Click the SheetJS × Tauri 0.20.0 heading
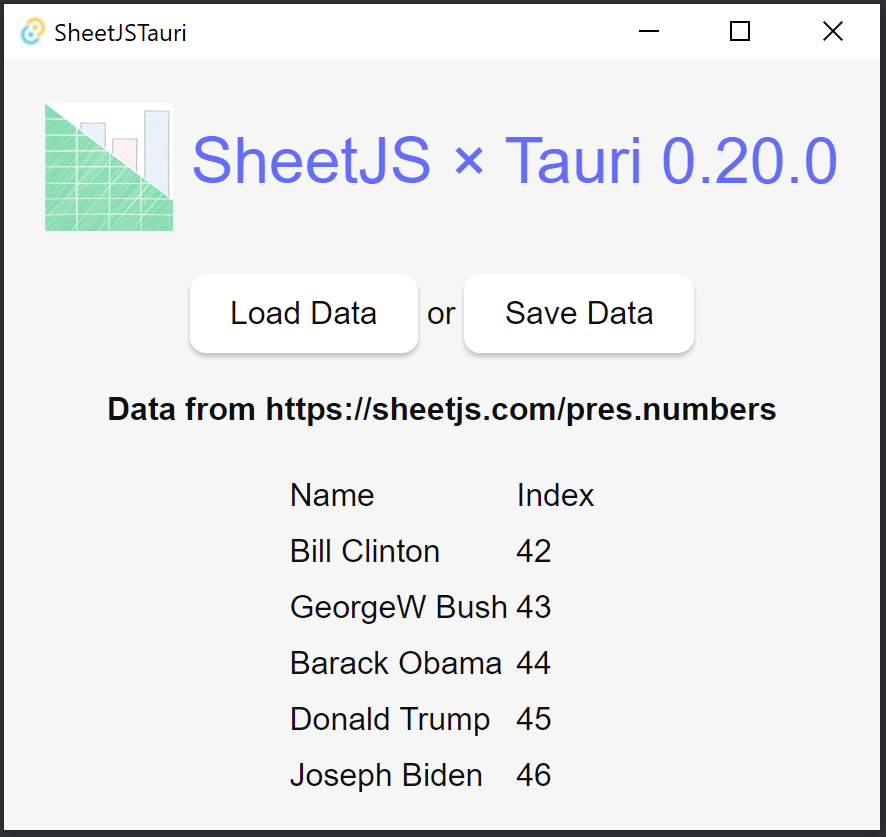 (514, 160)
